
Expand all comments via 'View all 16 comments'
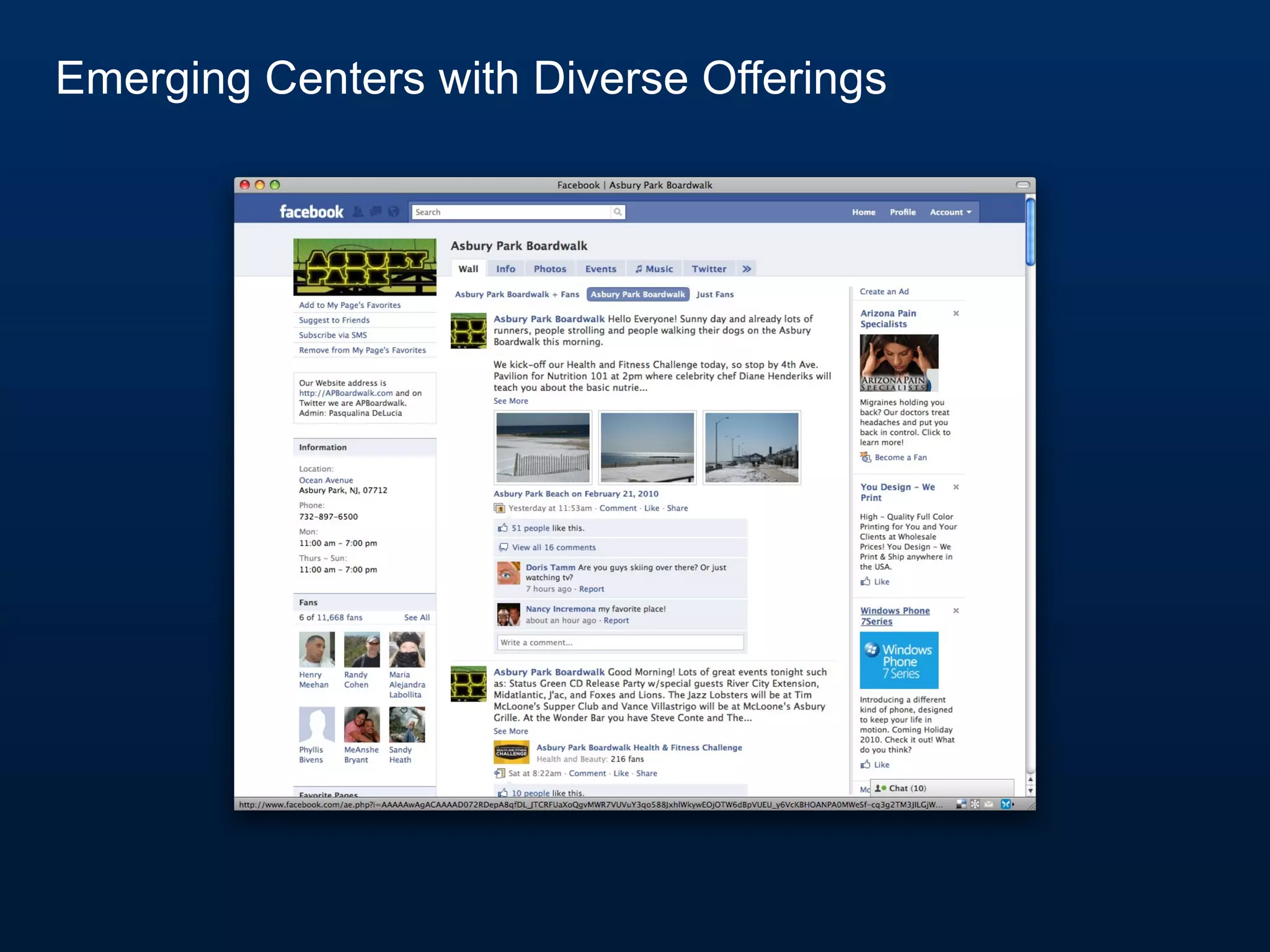pyautogui.click(x=554, y=547)
